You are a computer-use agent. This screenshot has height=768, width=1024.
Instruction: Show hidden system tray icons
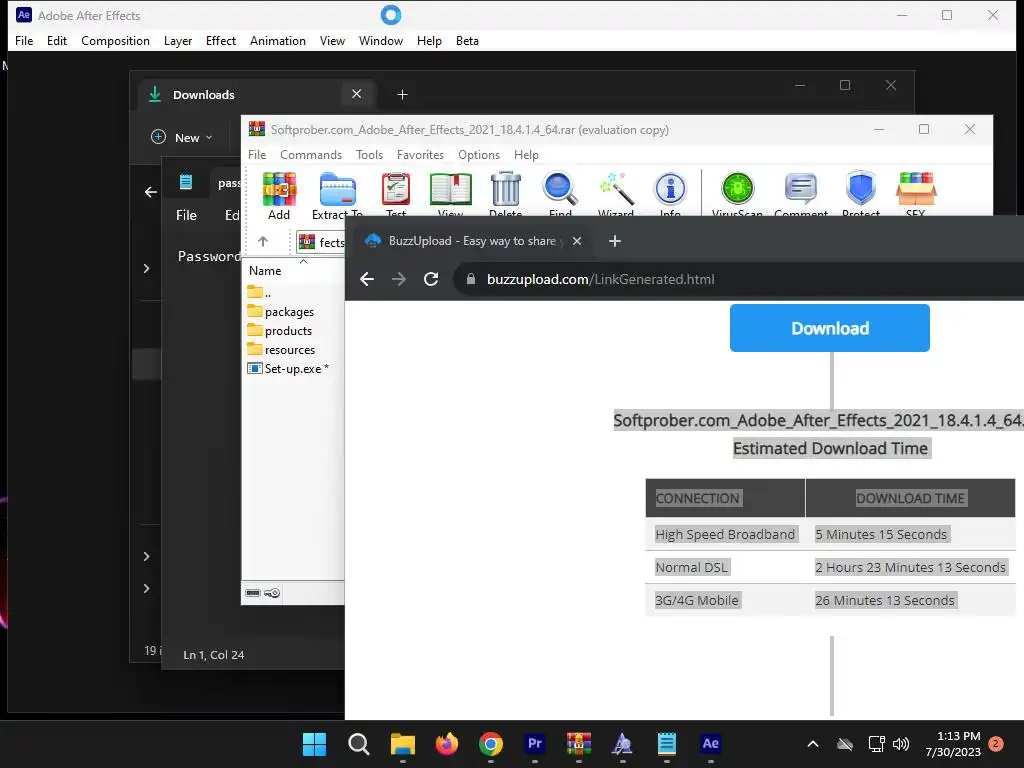(x=813, y=744)
